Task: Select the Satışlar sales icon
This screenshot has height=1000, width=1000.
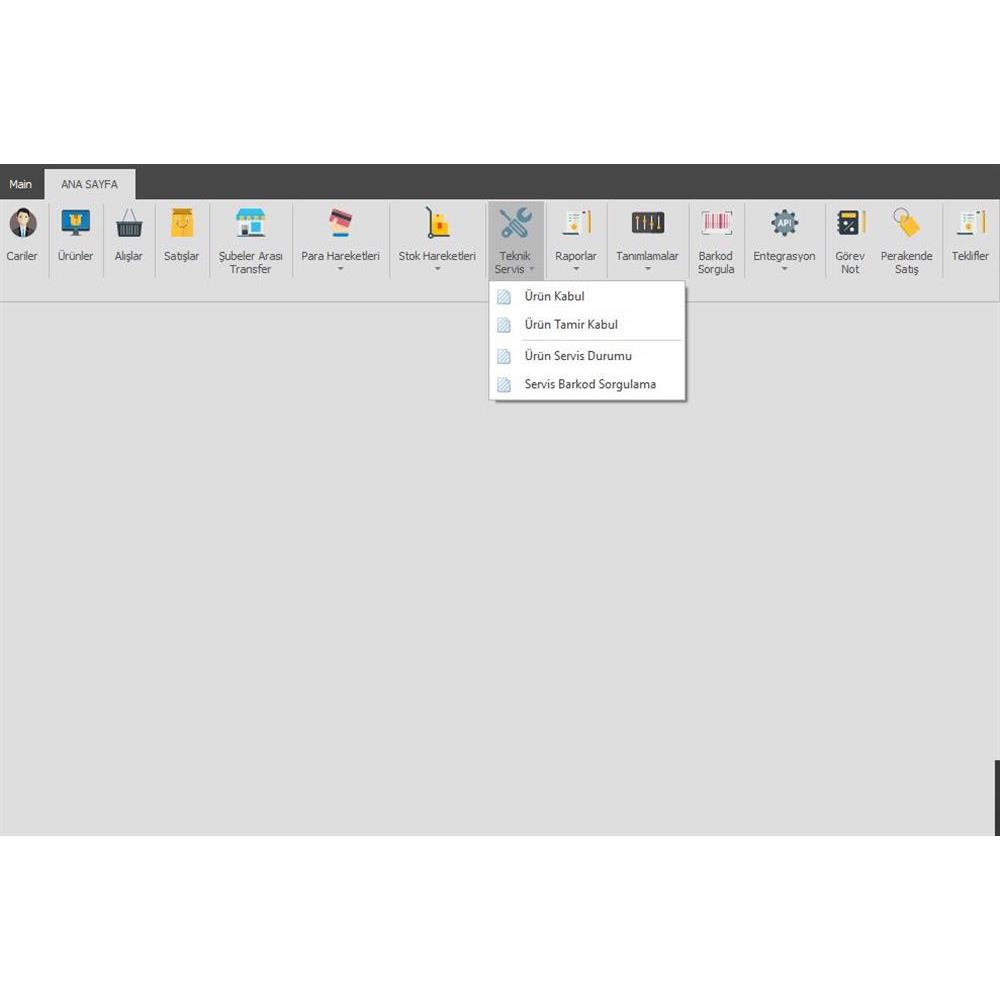Action: pos(181,224)
